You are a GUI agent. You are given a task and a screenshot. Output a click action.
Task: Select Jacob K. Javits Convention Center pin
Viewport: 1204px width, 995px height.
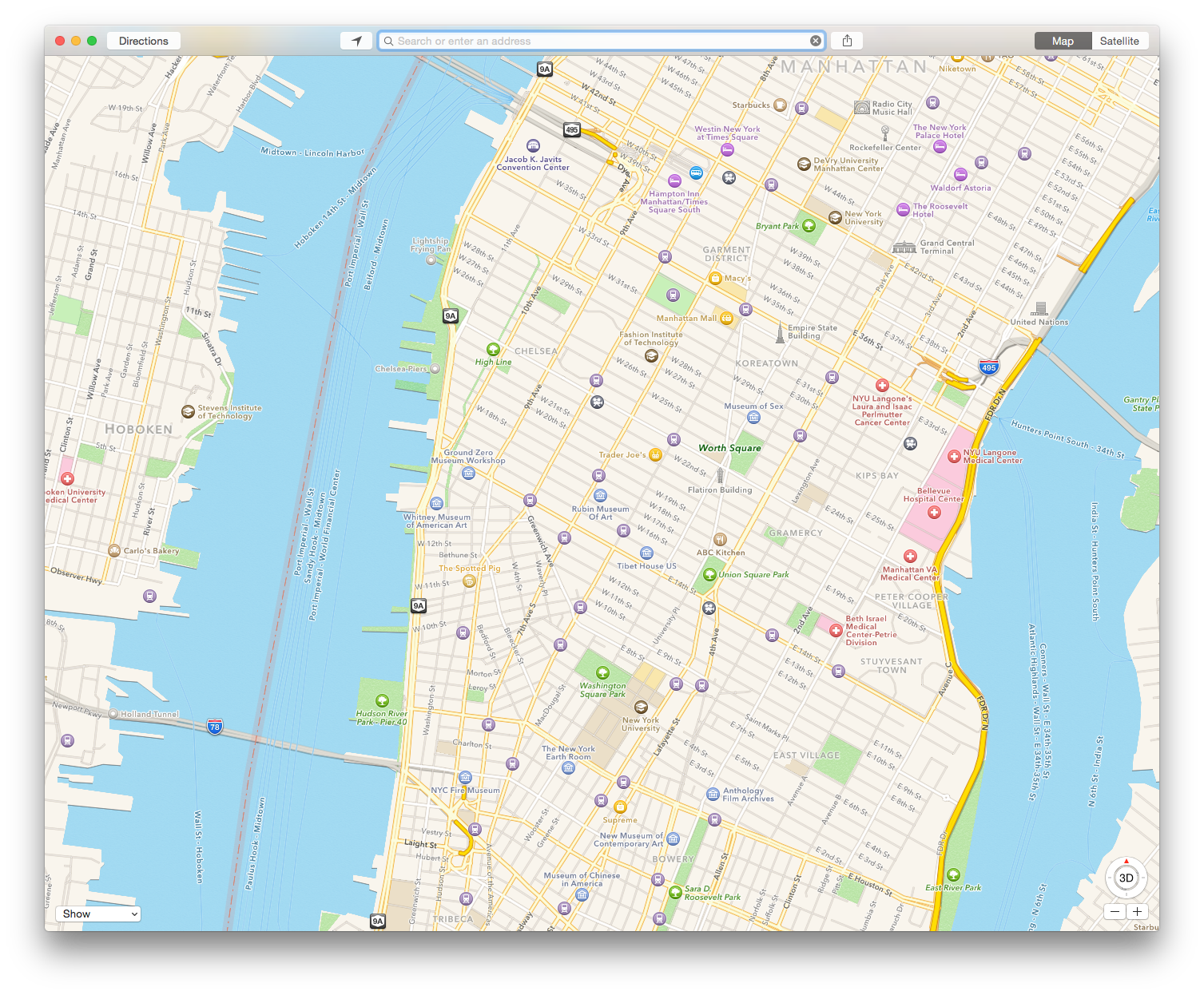point(533,146)
